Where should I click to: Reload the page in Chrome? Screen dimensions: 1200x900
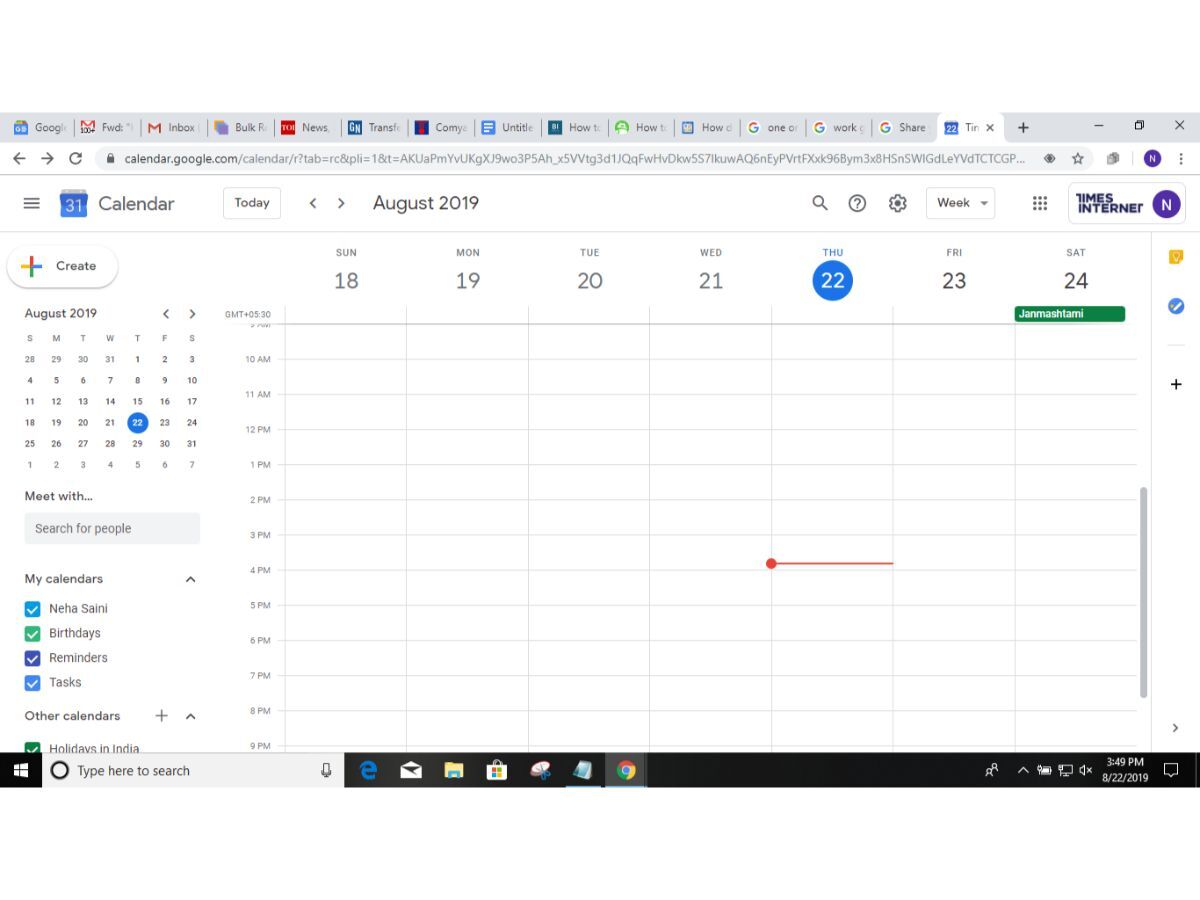(75, 158)
